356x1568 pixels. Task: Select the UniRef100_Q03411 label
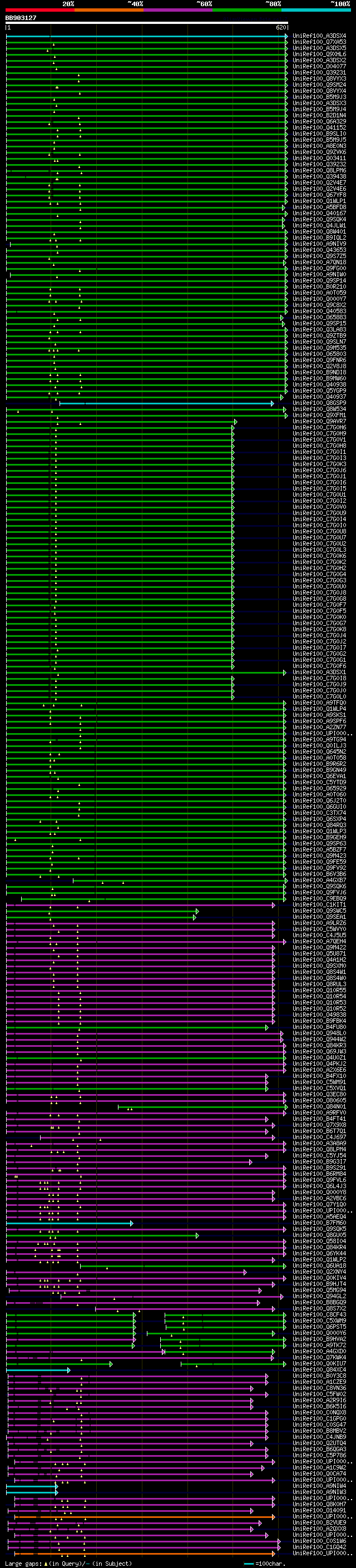(319, 159)
